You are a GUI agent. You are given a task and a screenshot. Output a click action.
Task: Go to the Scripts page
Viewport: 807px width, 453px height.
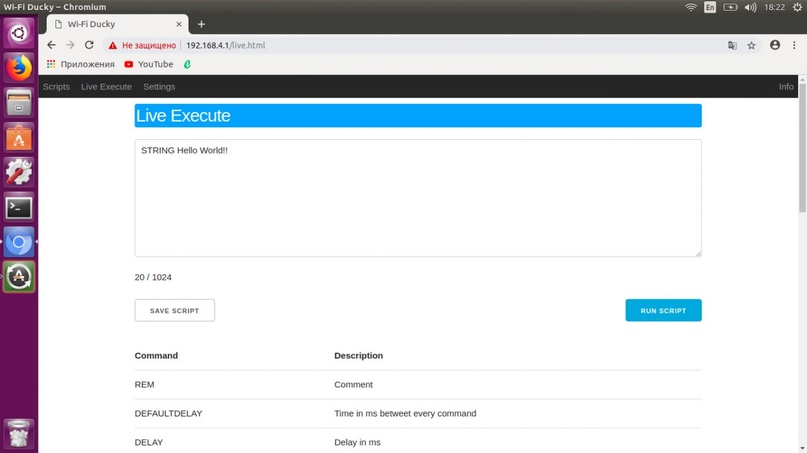click(x=56, y=87)
